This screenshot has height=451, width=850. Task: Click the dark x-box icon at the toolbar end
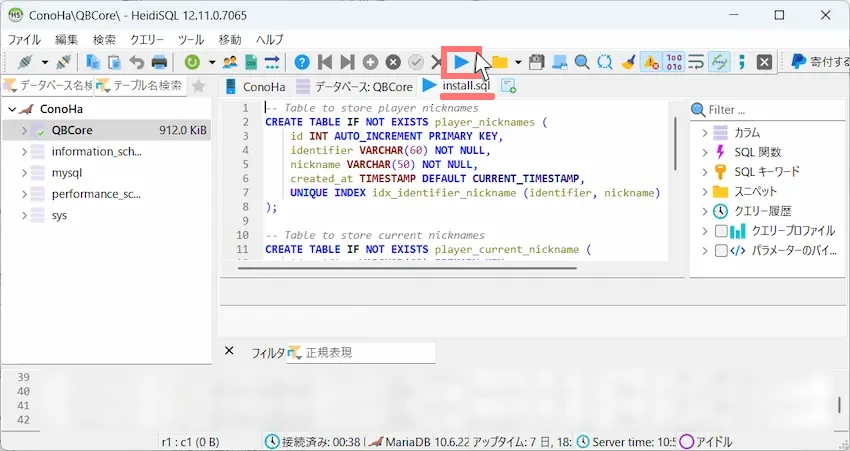point(764,62)
